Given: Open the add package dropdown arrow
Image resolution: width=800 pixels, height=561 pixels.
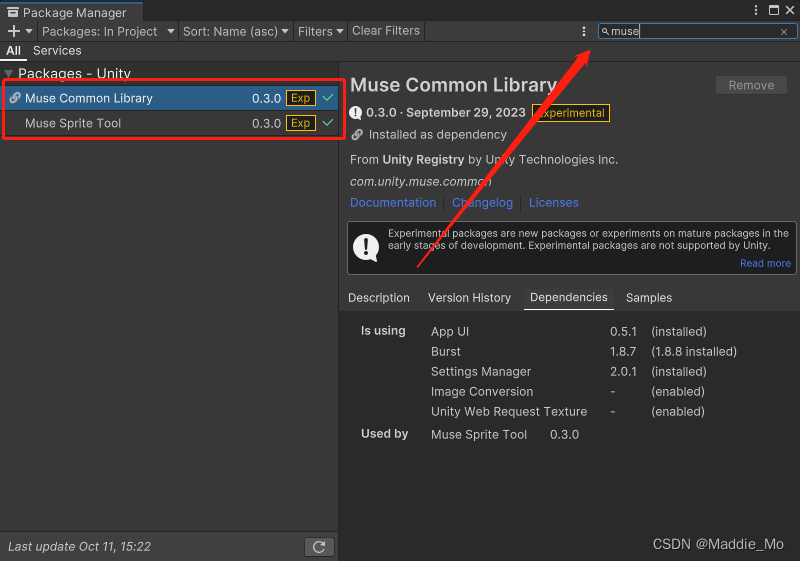Looking at the screenshot, I should [x=29, y=32].
